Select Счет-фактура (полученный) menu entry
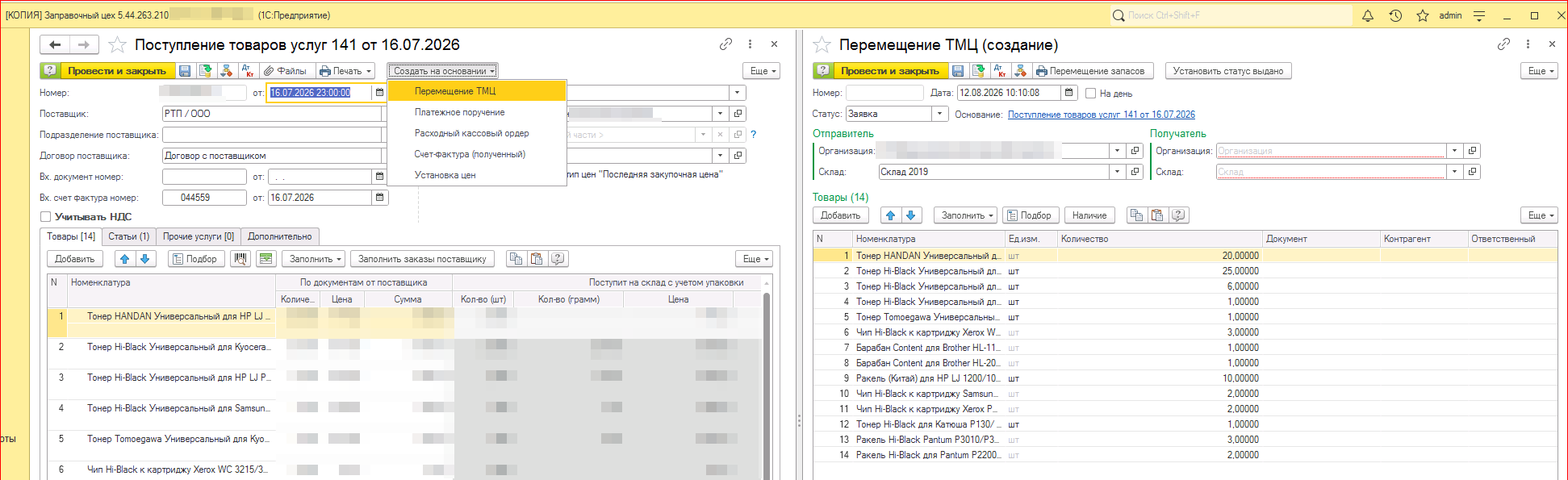Viewport: 1568px width, 480px height. coord(476,154)
